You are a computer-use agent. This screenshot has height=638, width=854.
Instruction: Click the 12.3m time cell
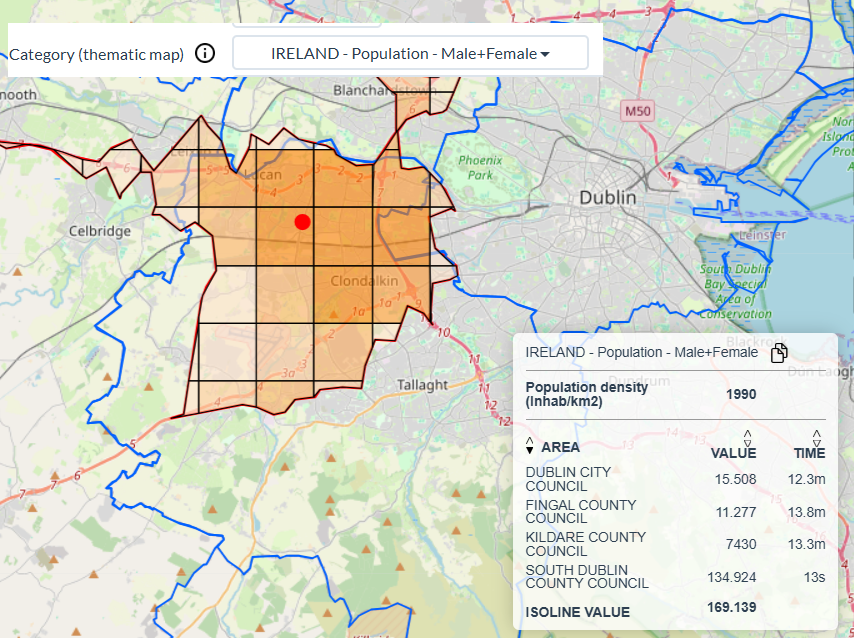coord(807,479)
